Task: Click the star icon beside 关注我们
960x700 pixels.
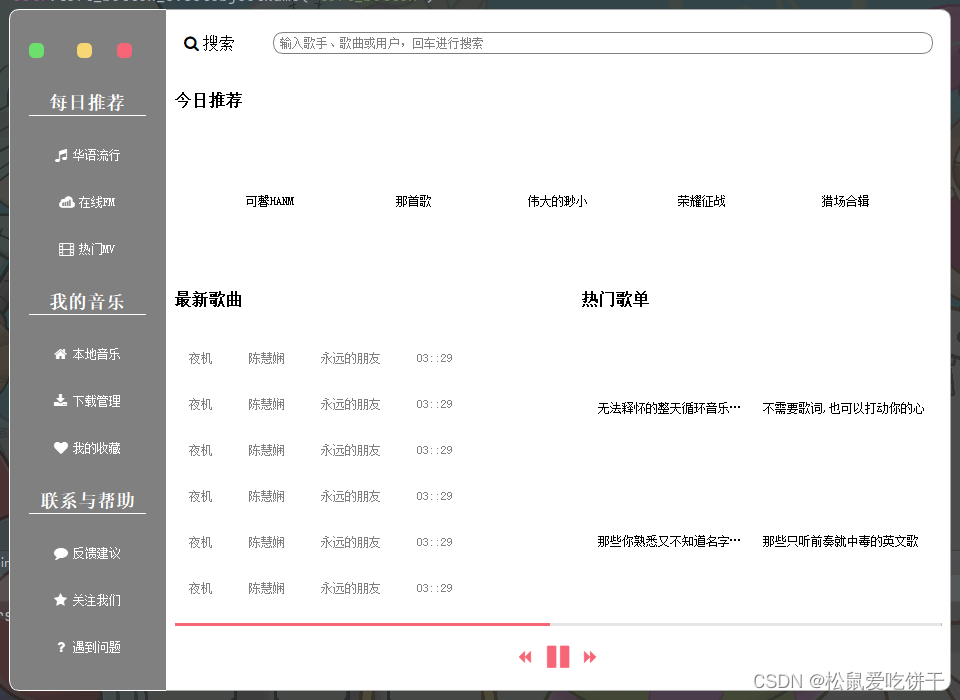Action: coord(60,600)
